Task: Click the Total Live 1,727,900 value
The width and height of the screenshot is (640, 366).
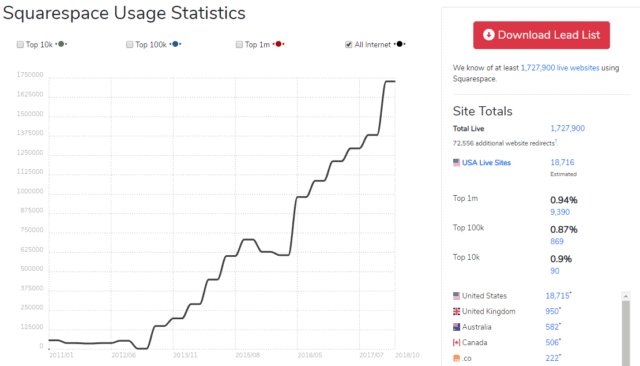Action: coord(567,128)
